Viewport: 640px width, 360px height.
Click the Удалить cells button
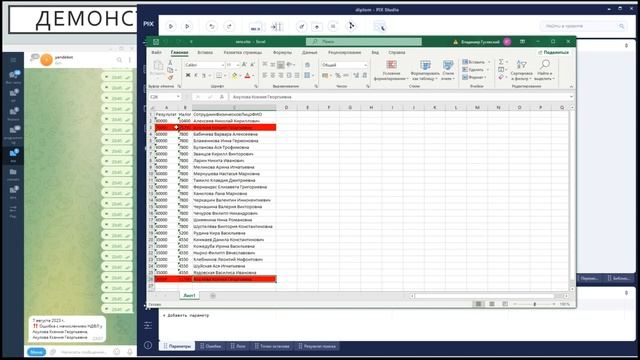[x=476, y=70]
